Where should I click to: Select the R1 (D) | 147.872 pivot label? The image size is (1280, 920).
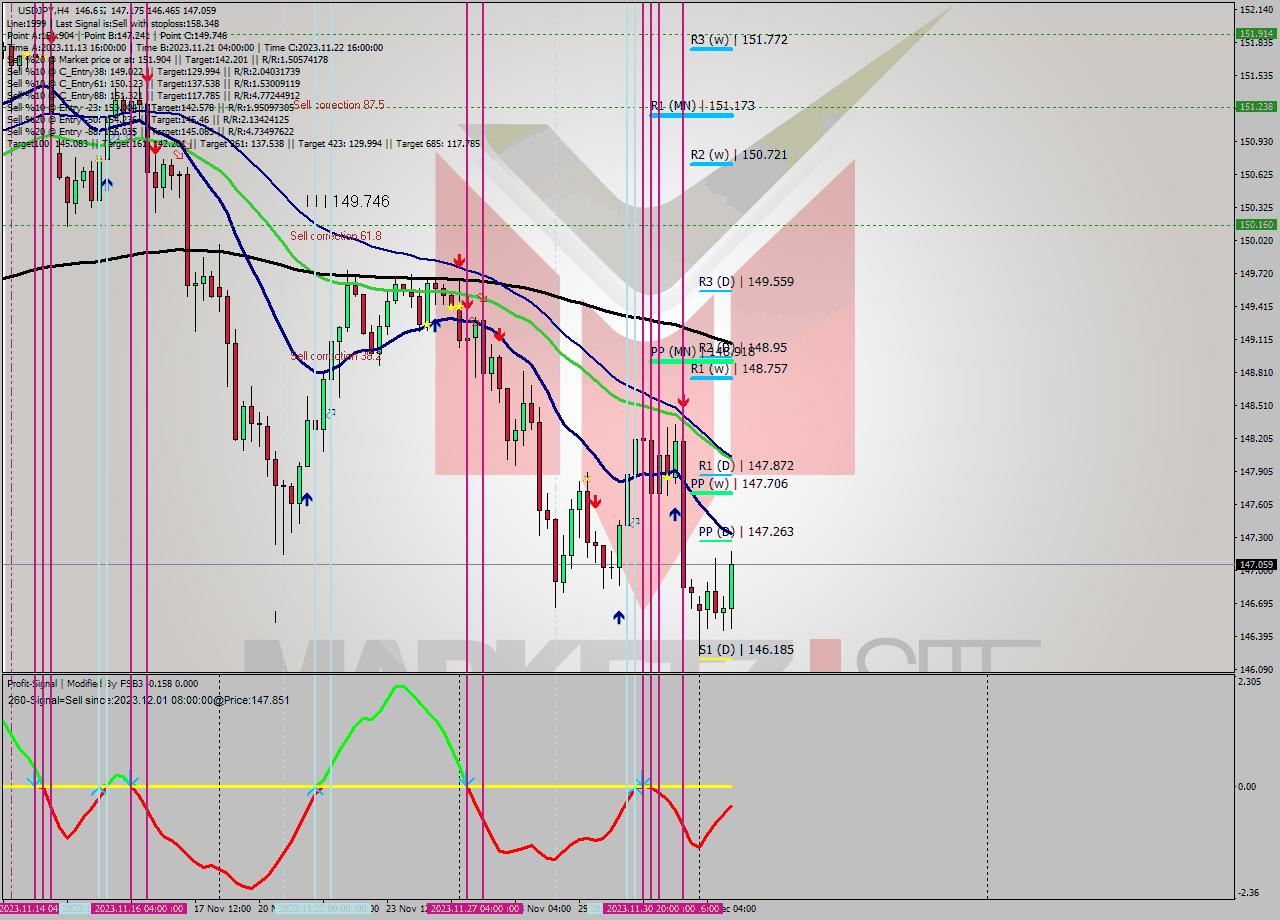[x=746, y=466]
